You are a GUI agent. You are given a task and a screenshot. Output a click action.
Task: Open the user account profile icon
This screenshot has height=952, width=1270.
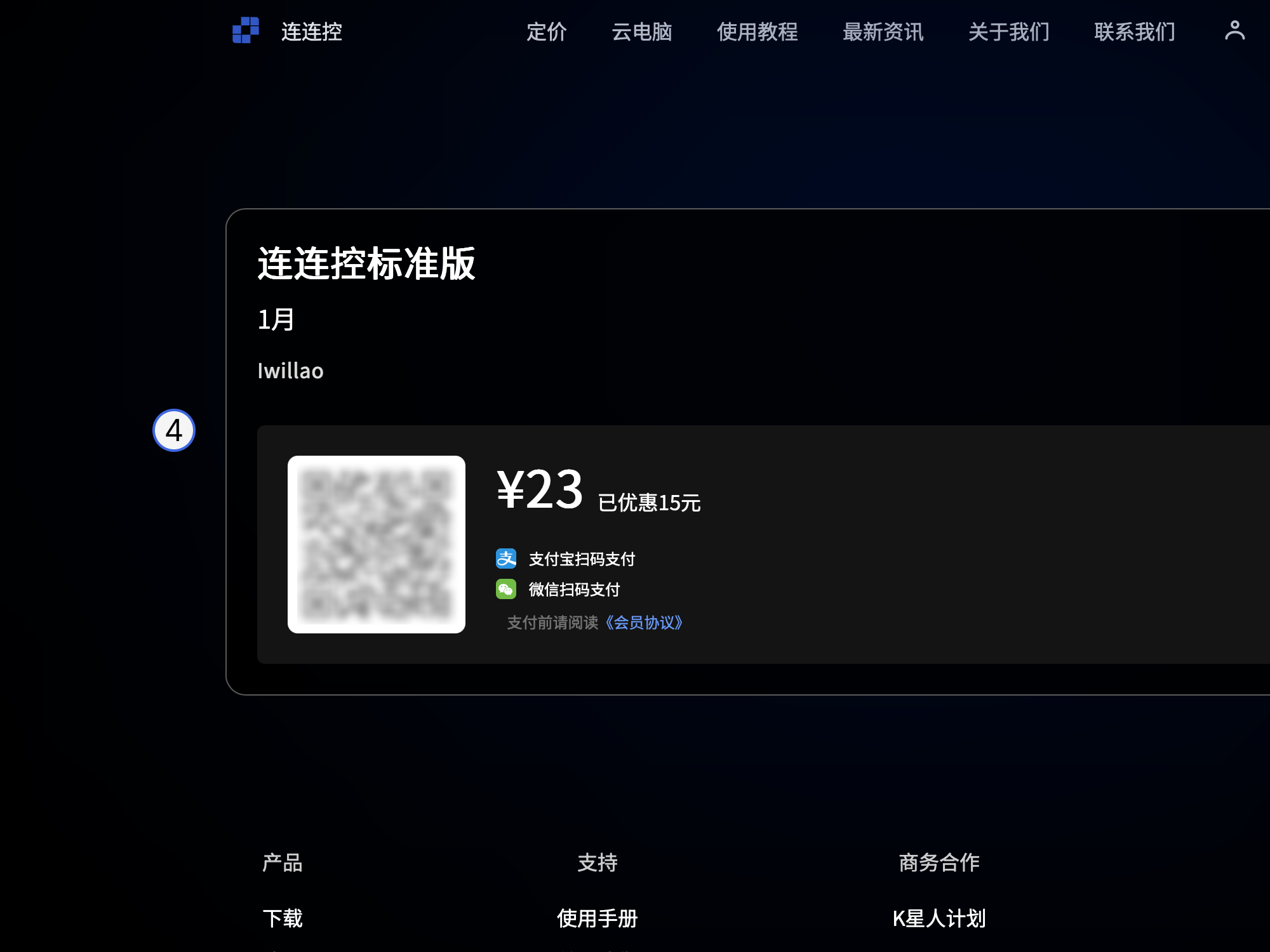coord(1234,30)
